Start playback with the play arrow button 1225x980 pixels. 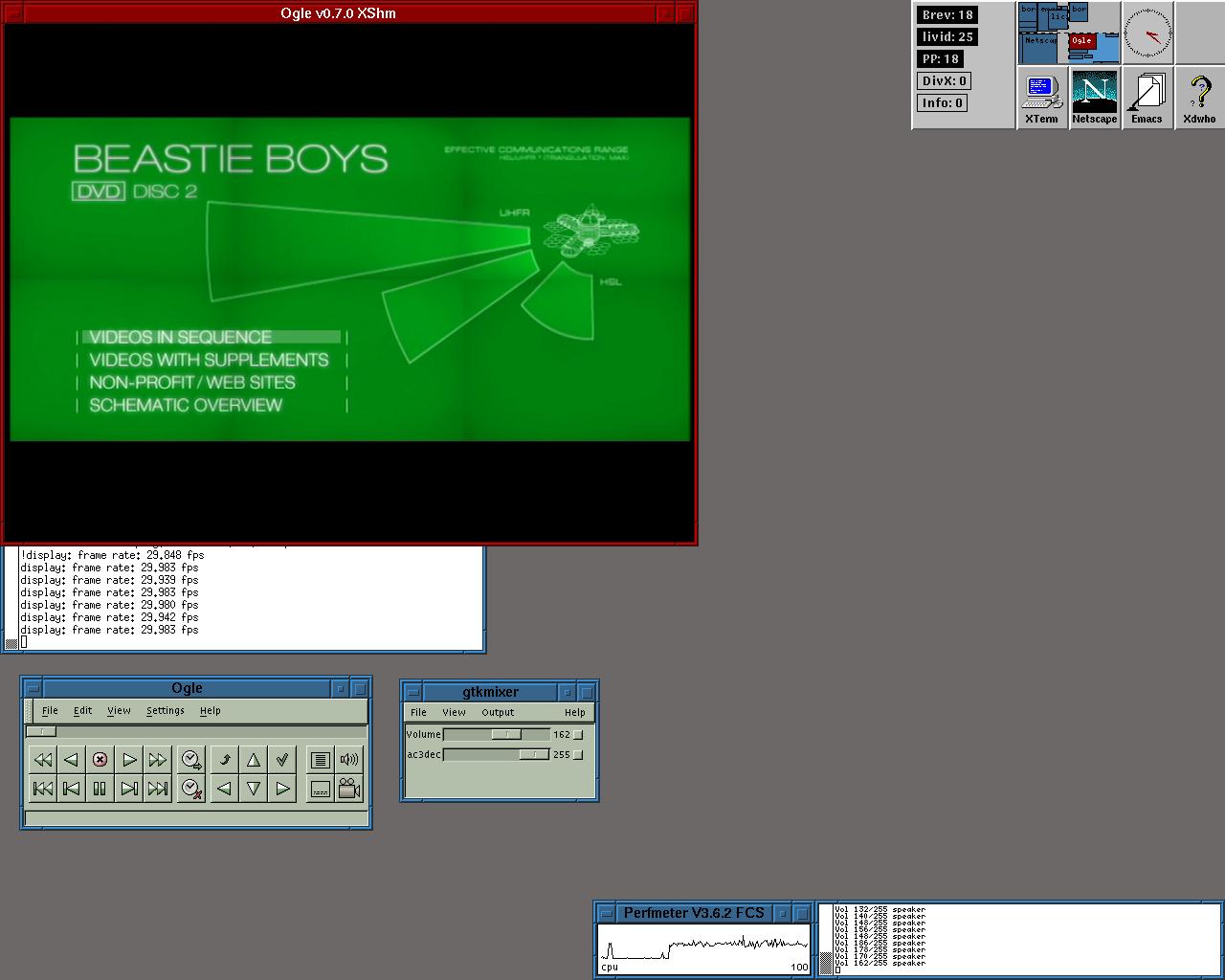click(x=129, y=760)
